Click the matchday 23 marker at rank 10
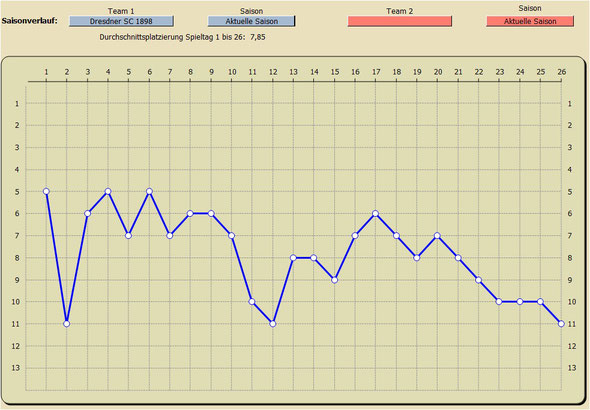This screenshot has height=410, width=590. click(x=499, y=302)
